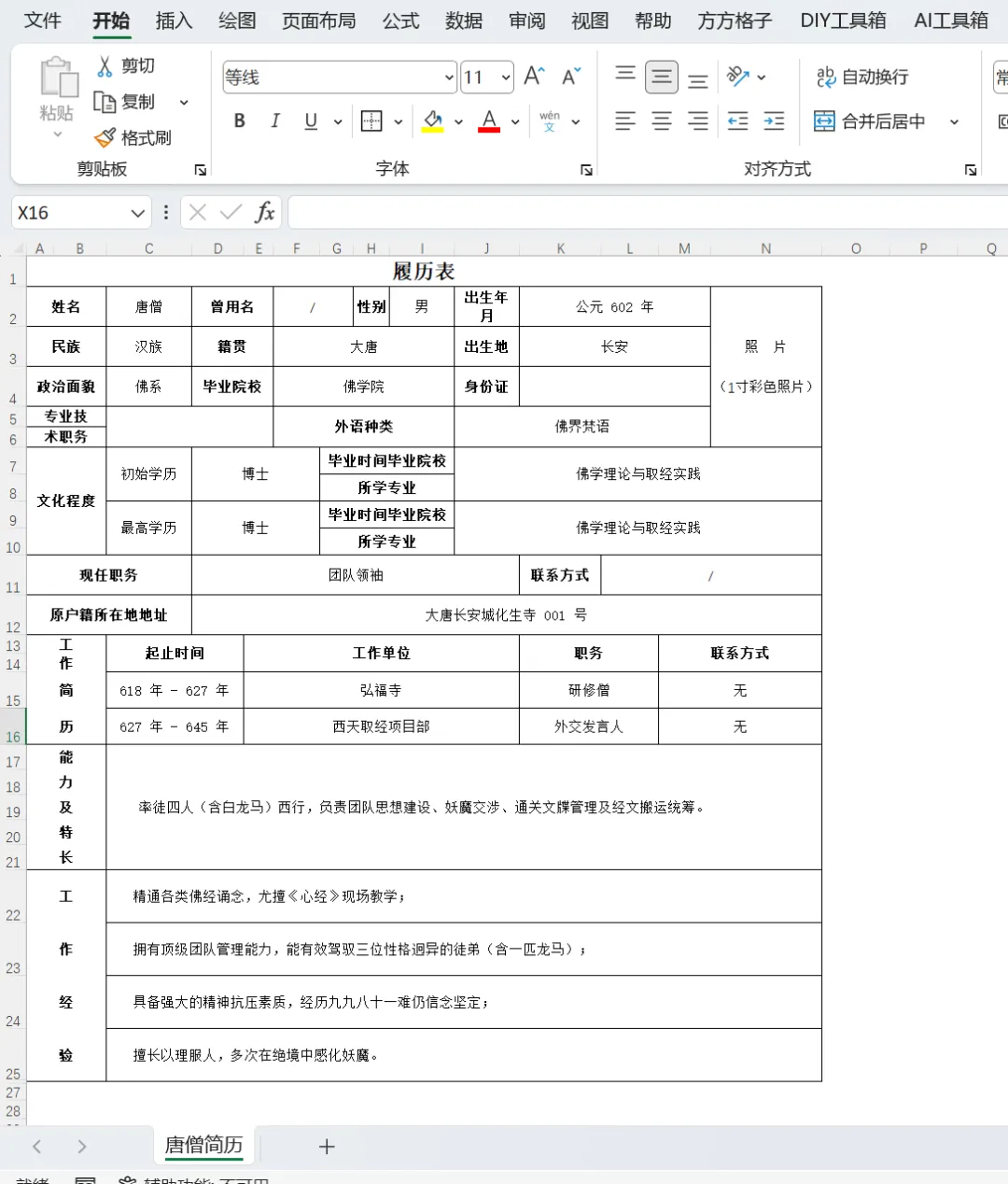Align text right
Screen dimensions: 1008x1184
[697, 120]
